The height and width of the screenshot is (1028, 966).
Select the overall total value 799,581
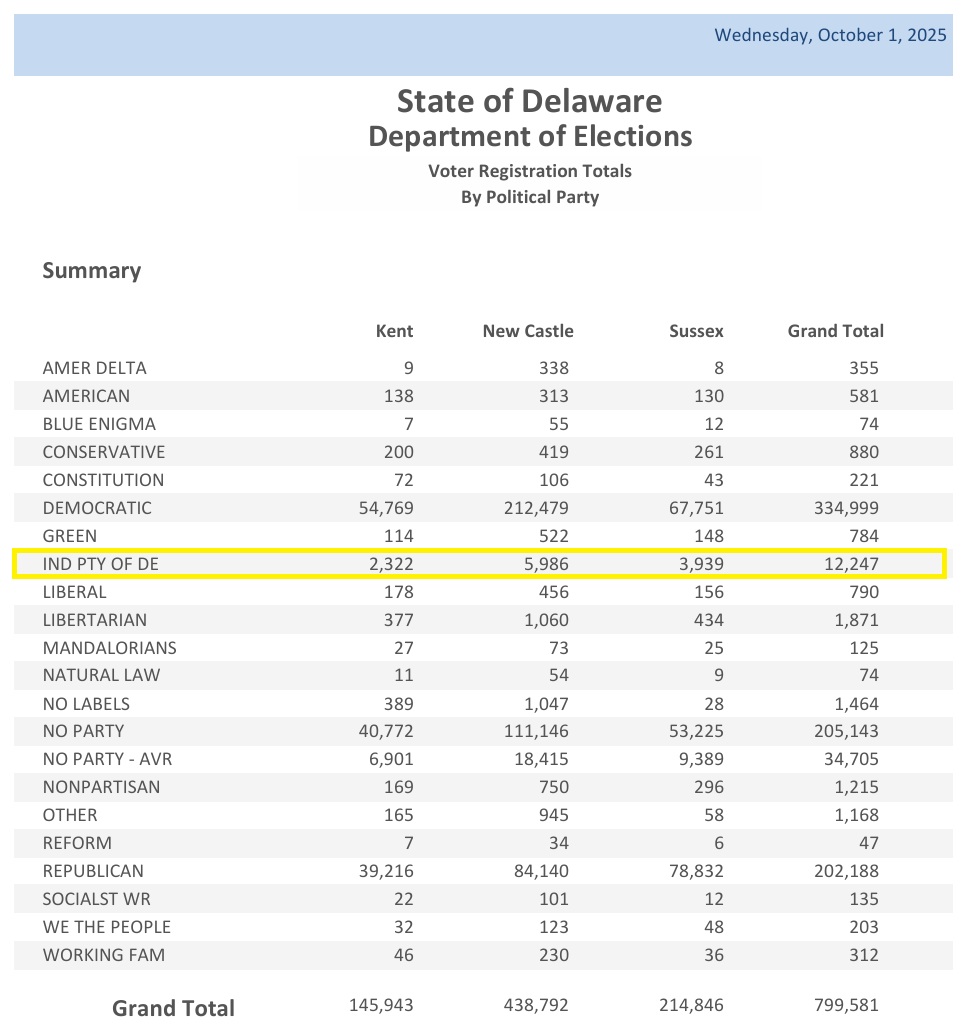846,1004
